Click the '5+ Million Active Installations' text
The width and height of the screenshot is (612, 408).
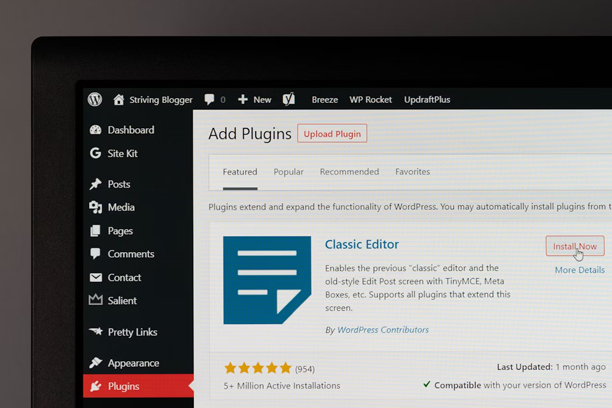[x=282, y=386]
